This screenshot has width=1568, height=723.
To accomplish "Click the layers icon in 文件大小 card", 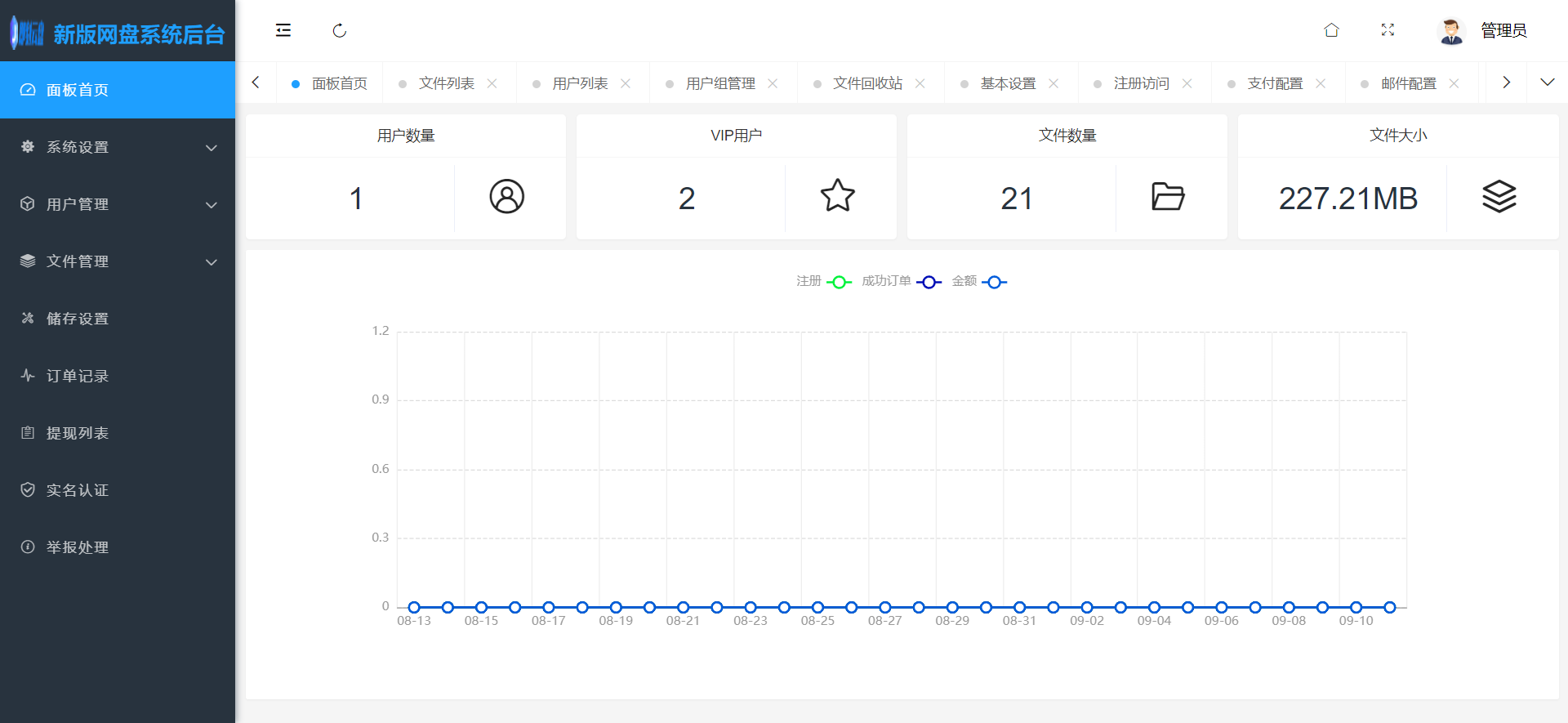I will point(1499,196).
